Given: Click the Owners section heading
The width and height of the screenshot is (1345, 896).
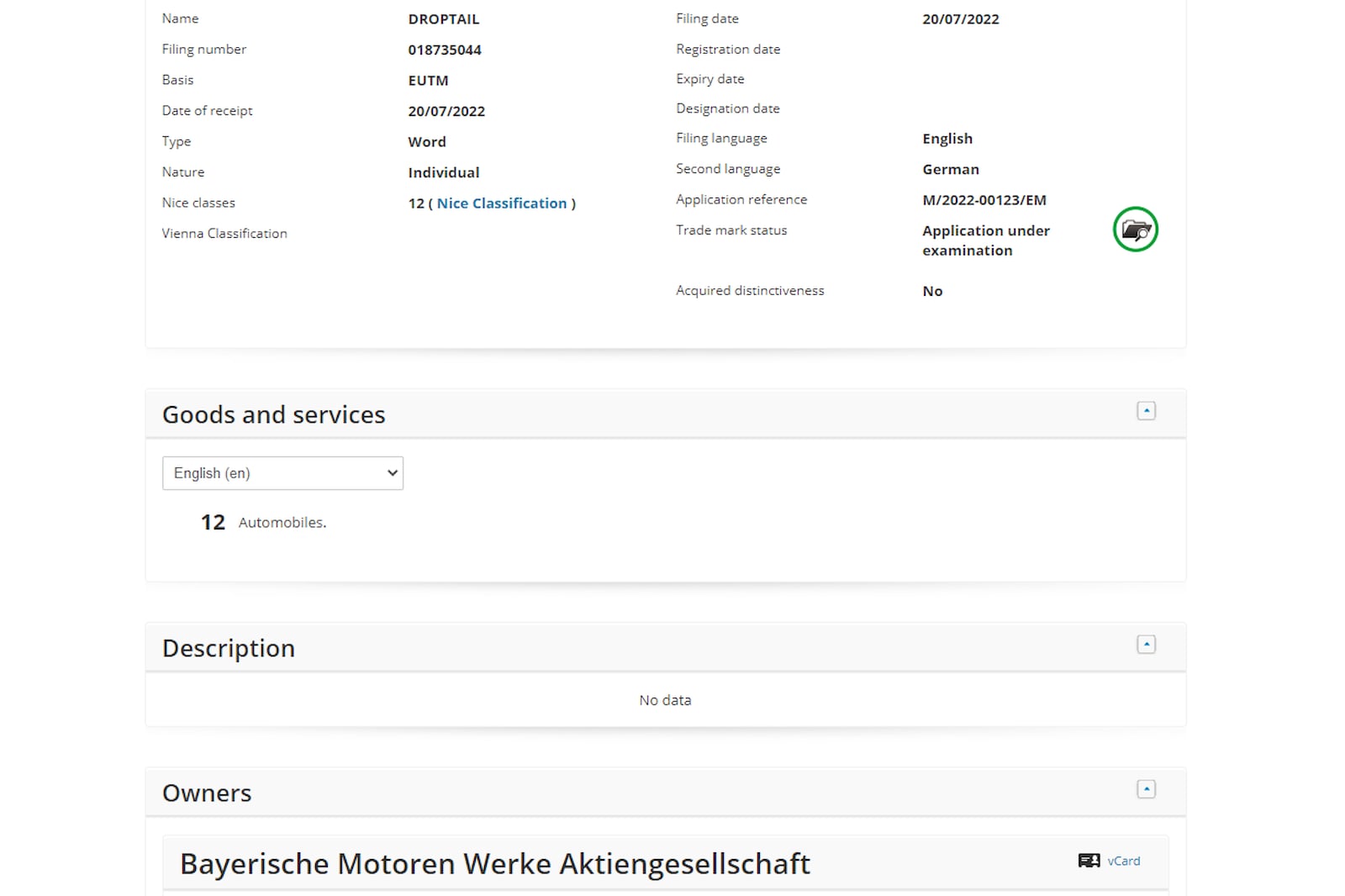Looking at the screenshot, I should (207, 793).
